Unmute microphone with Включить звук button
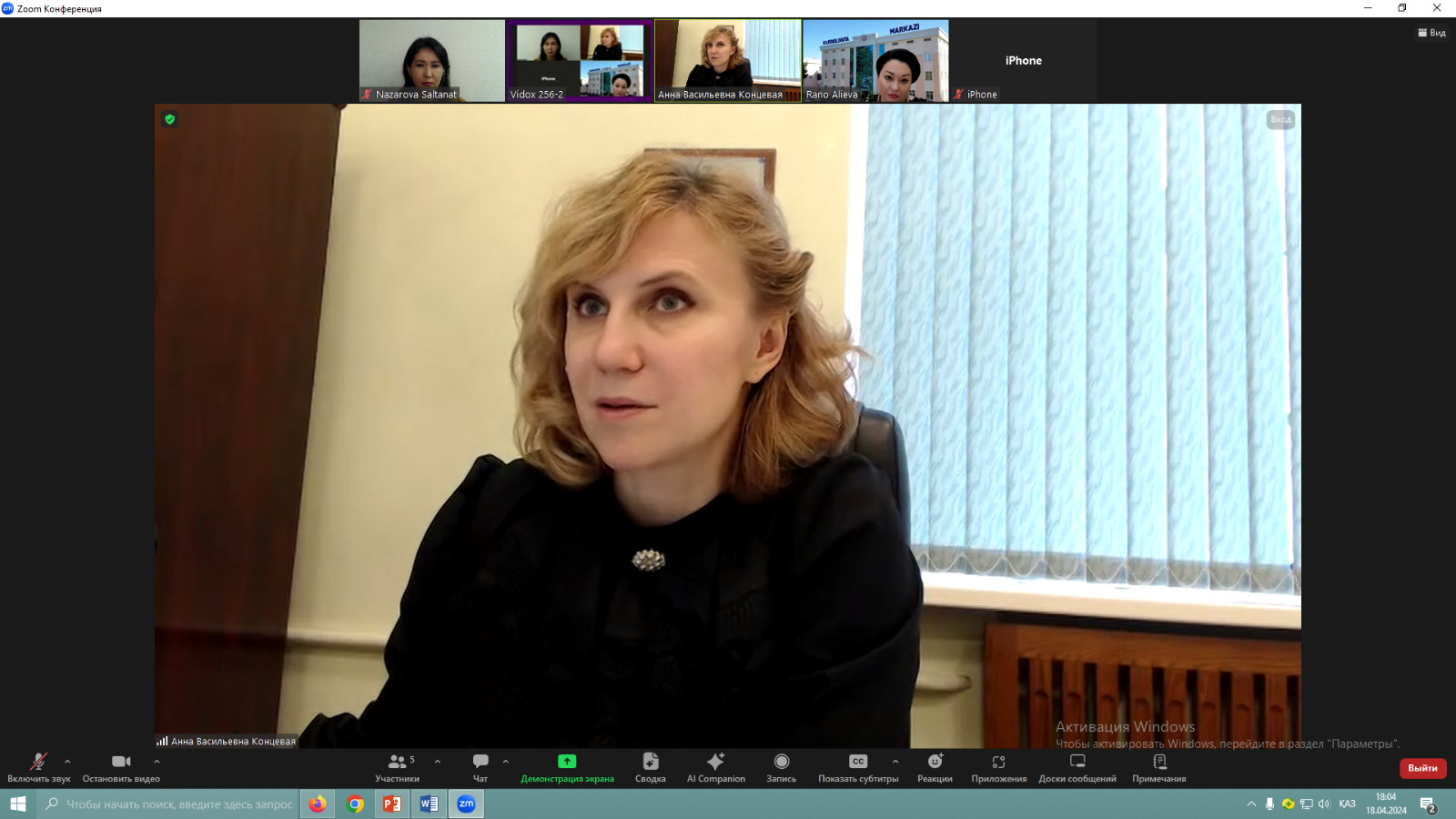This screenshot has height=819, width=1456. point(38,766)
